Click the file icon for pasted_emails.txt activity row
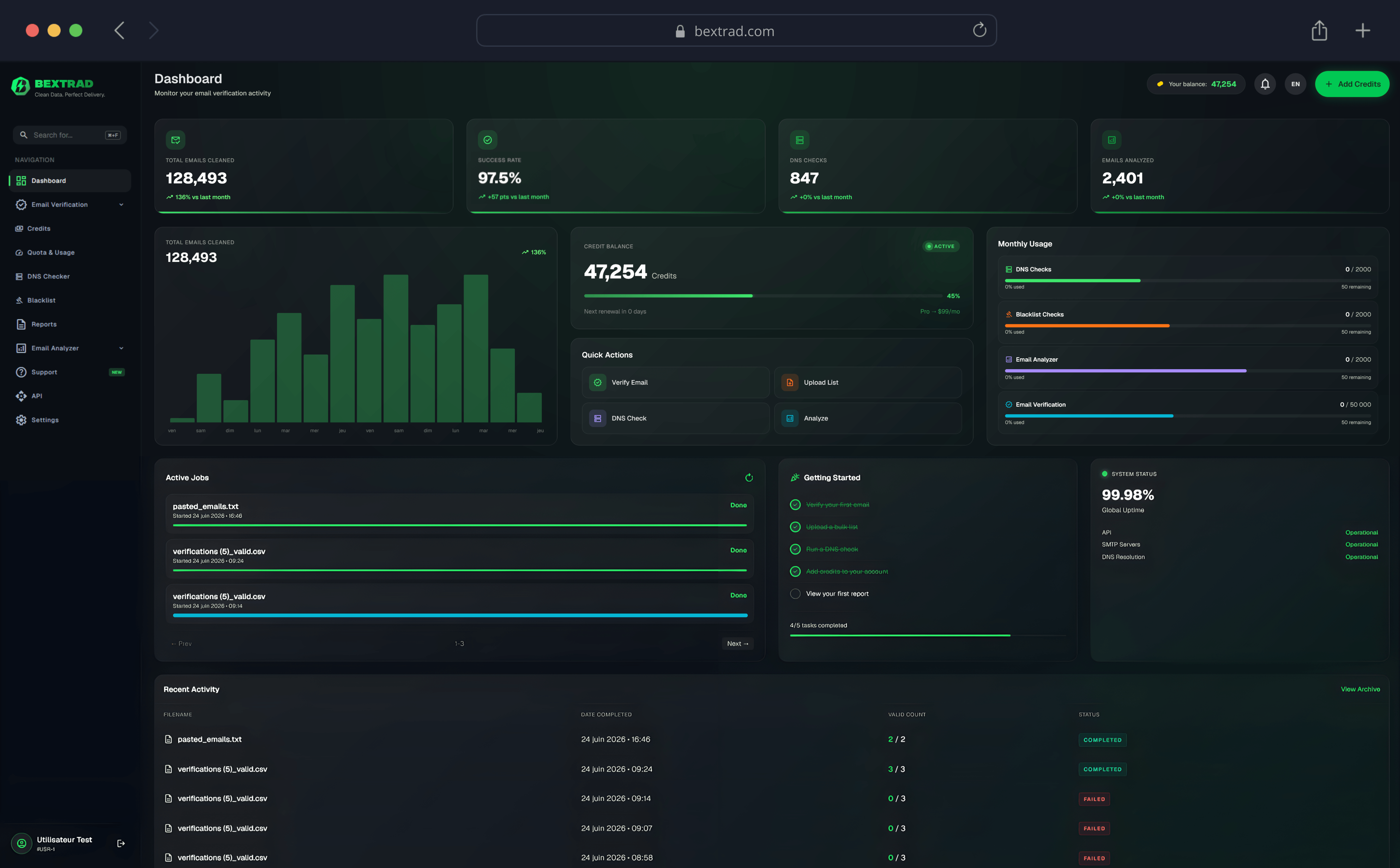The width and height of the screenshot is (1400, 868). (x=168, y=739)
